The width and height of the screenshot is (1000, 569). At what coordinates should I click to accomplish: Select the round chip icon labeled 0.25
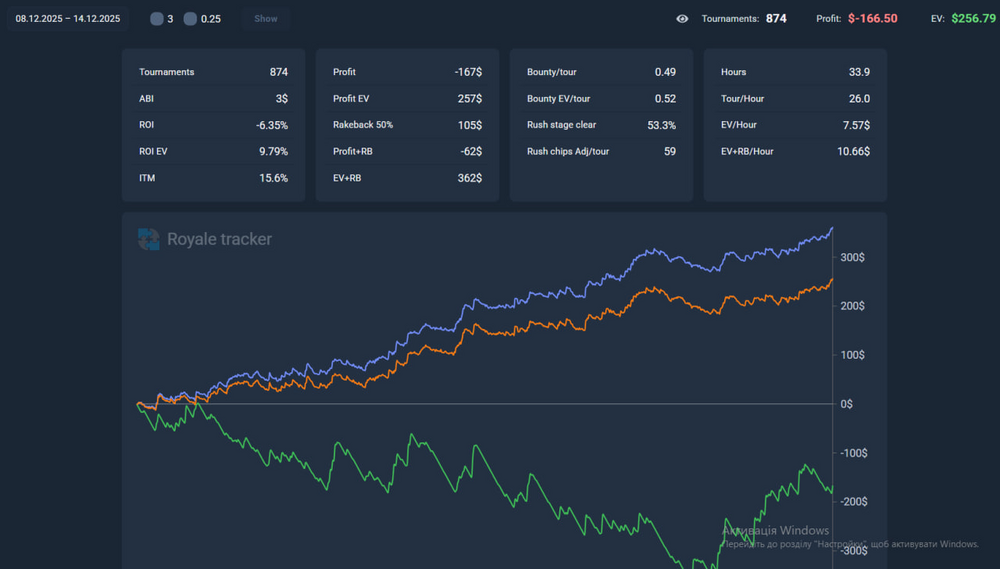click(190, 19)
